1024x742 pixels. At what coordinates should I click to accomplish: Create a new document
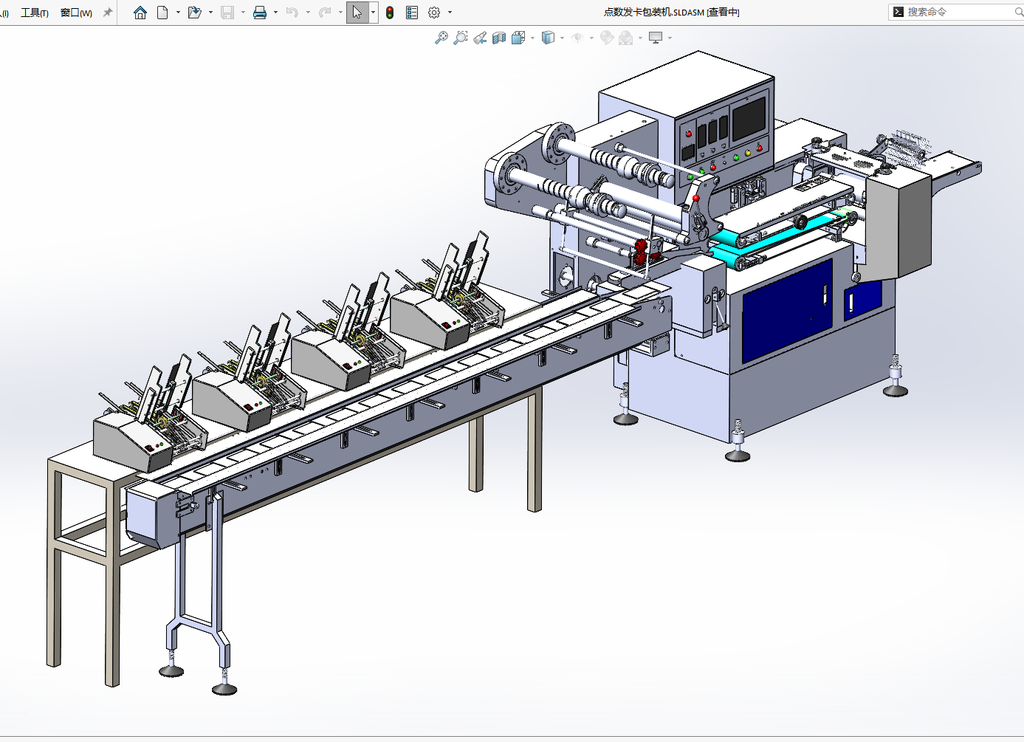[163, 12]
